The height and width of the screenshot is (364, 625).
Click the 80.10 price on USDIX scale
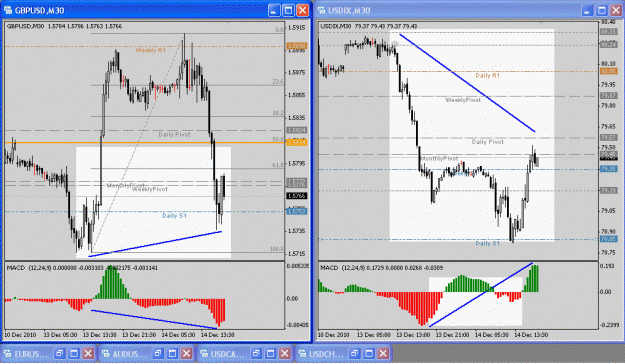609,64
